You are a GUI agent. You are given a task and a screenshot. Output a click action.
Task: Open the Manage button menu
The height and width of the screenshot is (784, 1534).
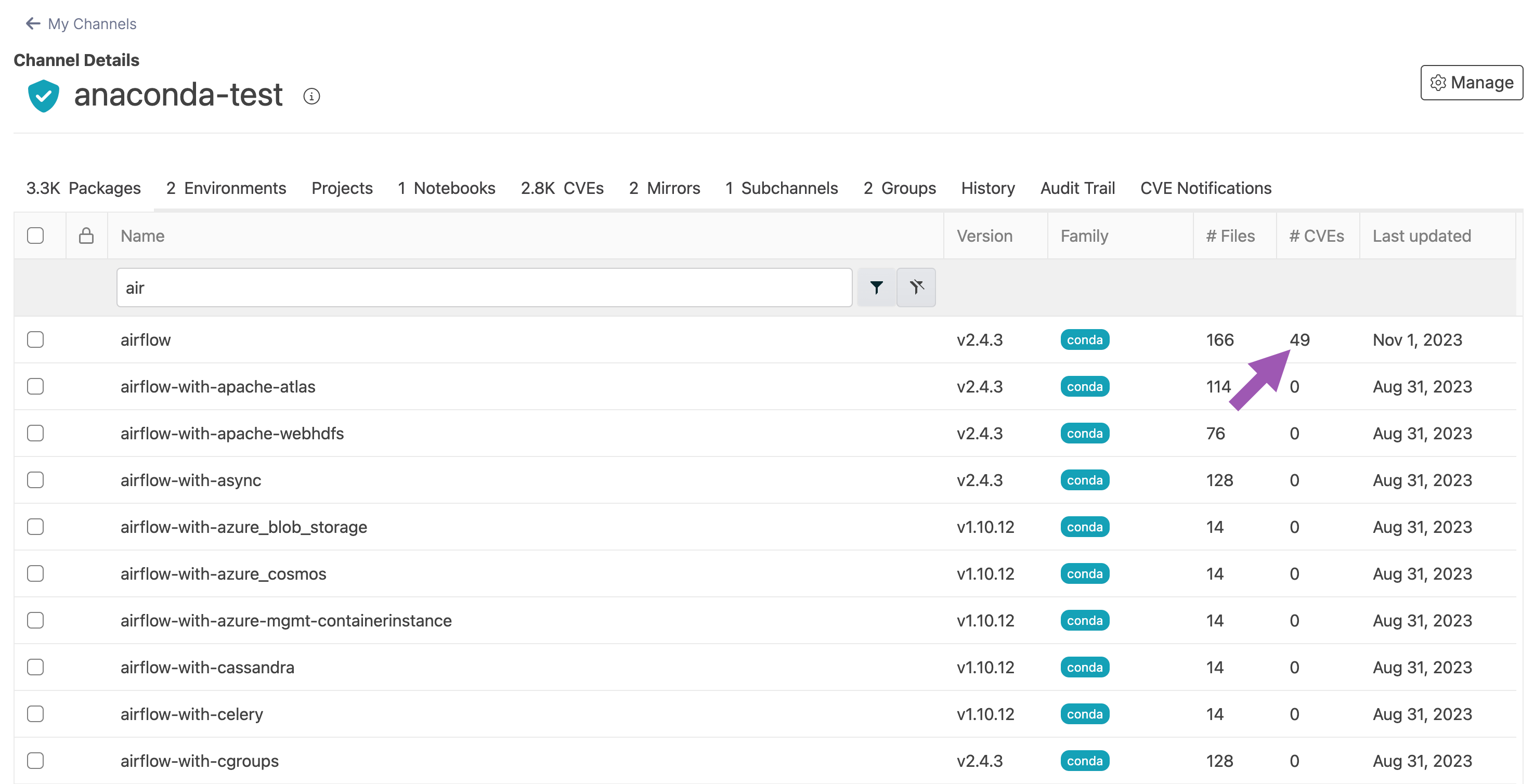coord(1472,83)
